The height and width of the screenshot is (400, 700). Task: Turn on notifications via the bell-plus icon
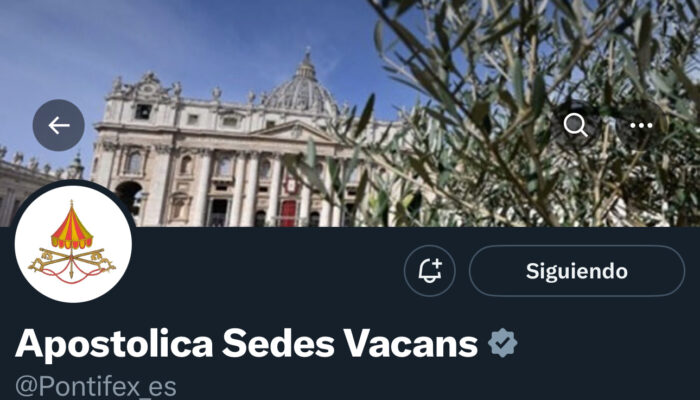pyautogui.click(x=429, y=271)
